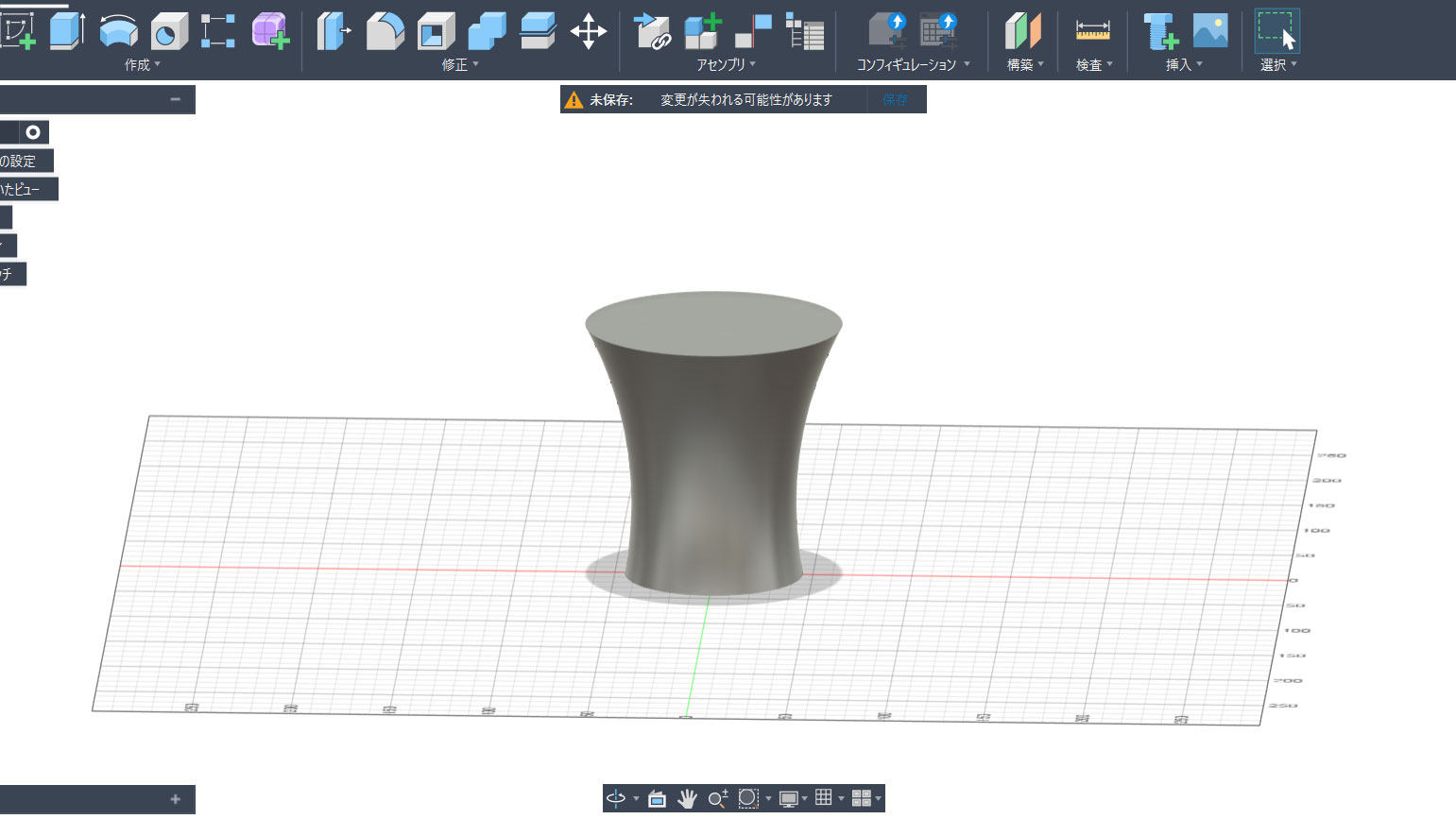Select the Shell tool
Image resolution: width=1456 pixels, height=819 pixels.
[x=437, y=30]
